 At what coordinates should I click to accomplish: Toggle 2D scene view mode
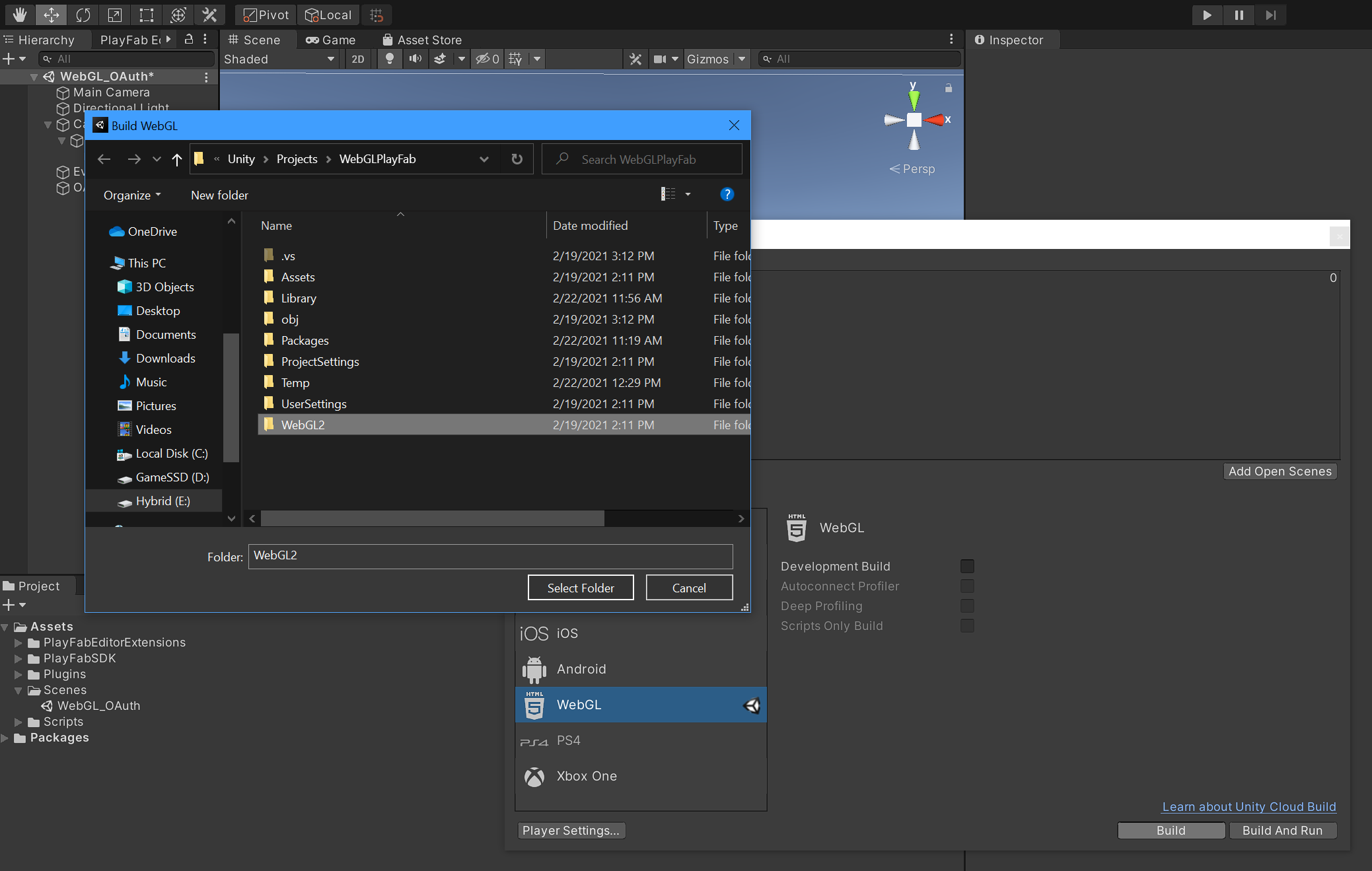(357, 59)
